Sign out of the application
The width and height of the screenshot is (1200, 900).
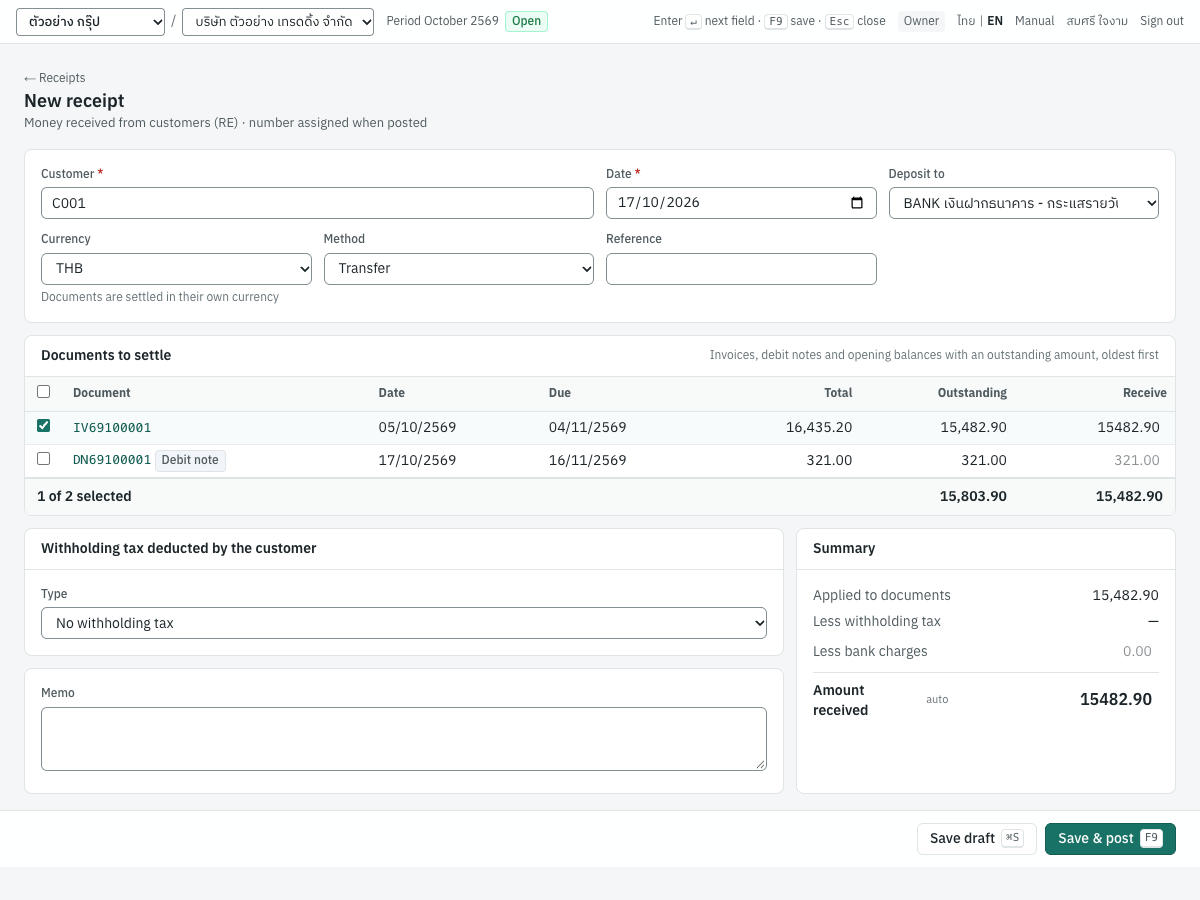click(1162, 21)
